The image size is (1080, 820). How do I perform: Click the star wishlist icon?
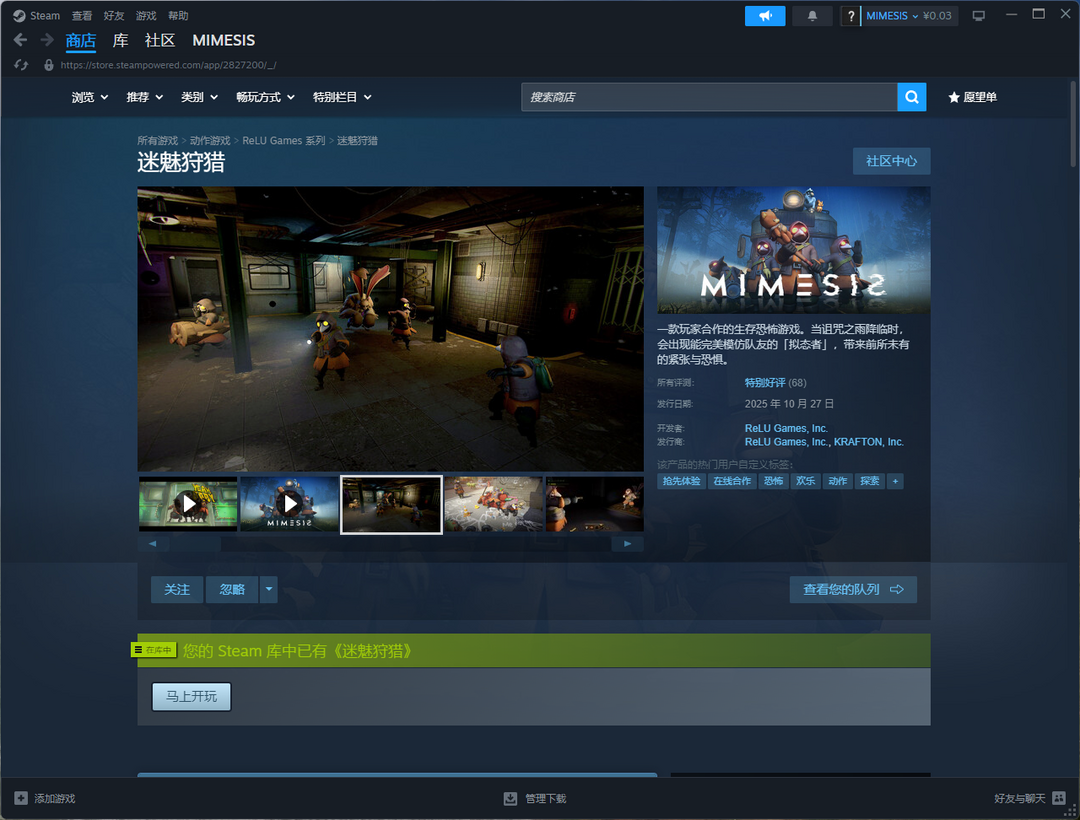pos(953,97)
